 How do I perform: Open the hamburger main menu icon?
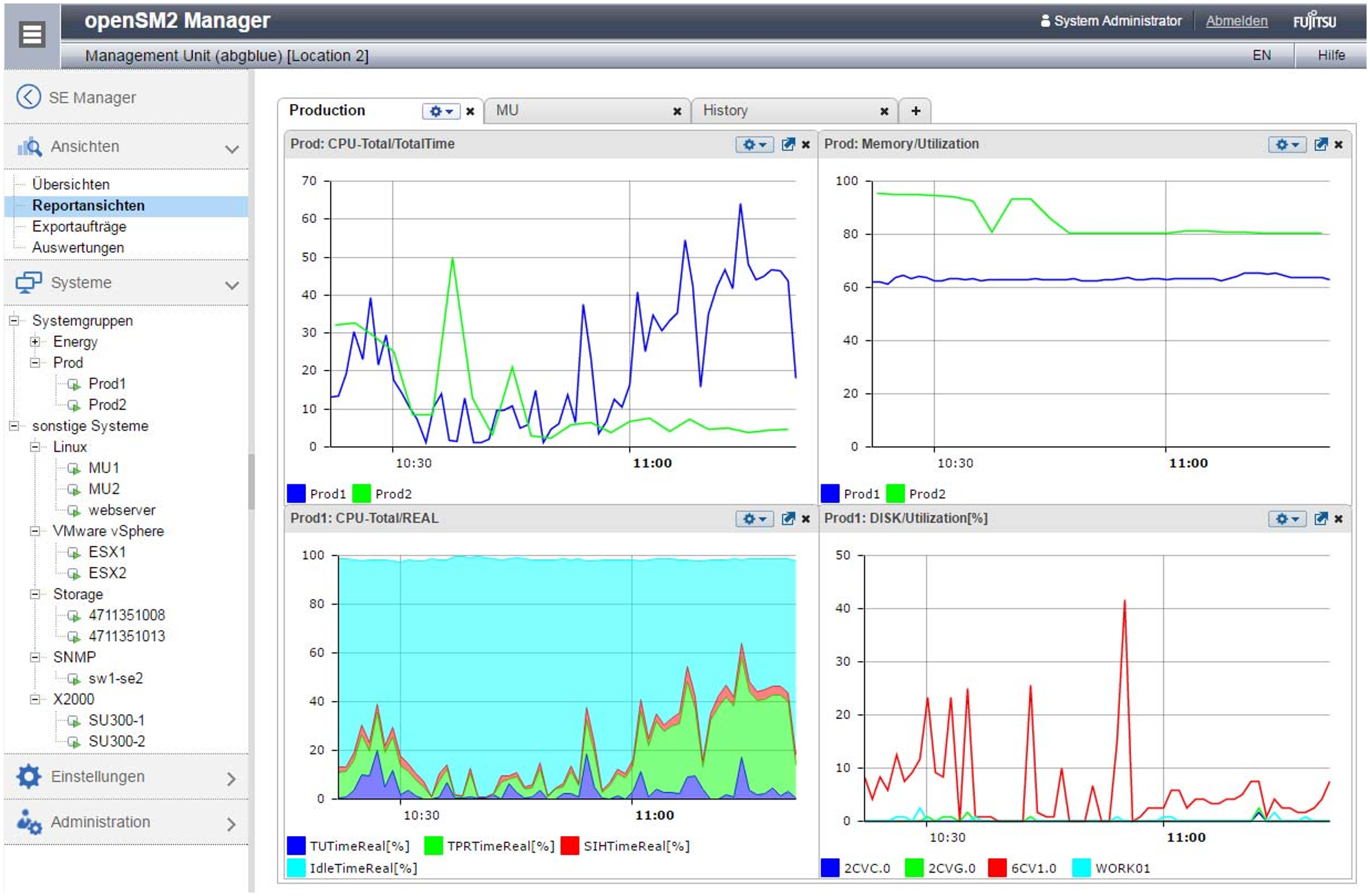32,34
